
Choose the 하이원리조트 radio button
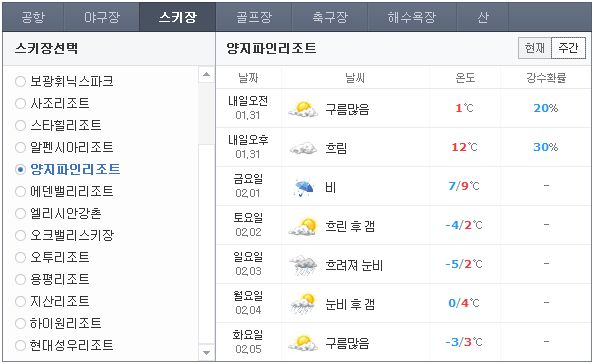20,323
